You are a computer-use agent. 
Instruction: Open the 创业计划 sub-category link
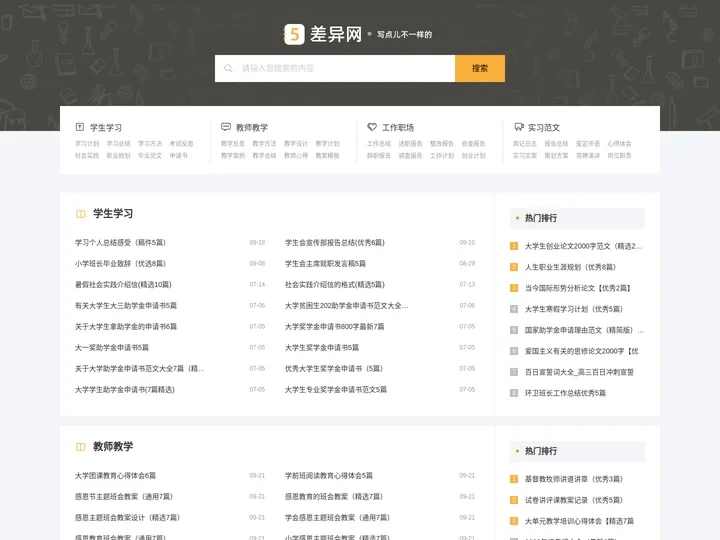(473, 156)
